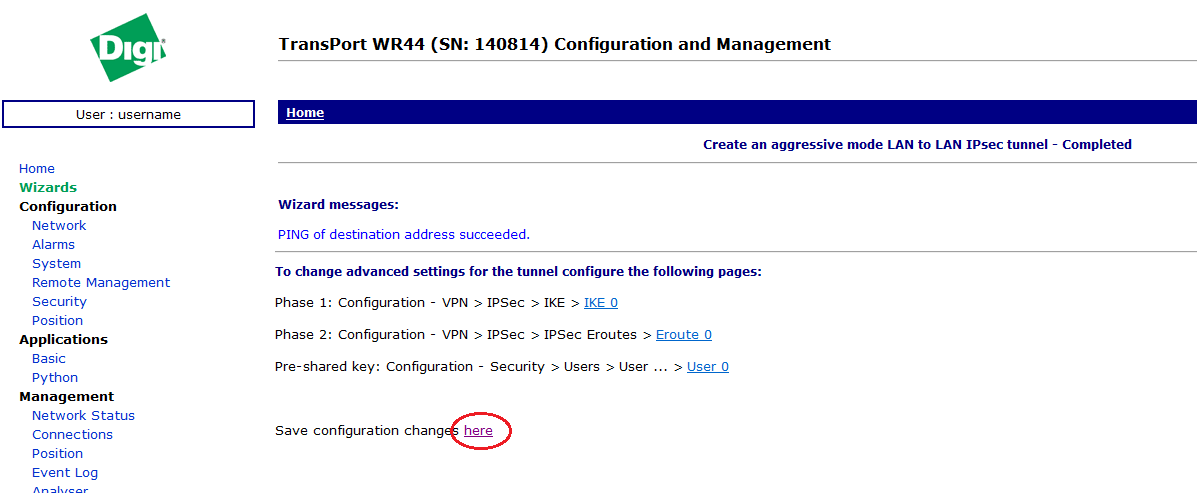Screen dimensions: 1197x493
Task: Click 'here' to save configuration changes
Action: click(x=478, y=431)
